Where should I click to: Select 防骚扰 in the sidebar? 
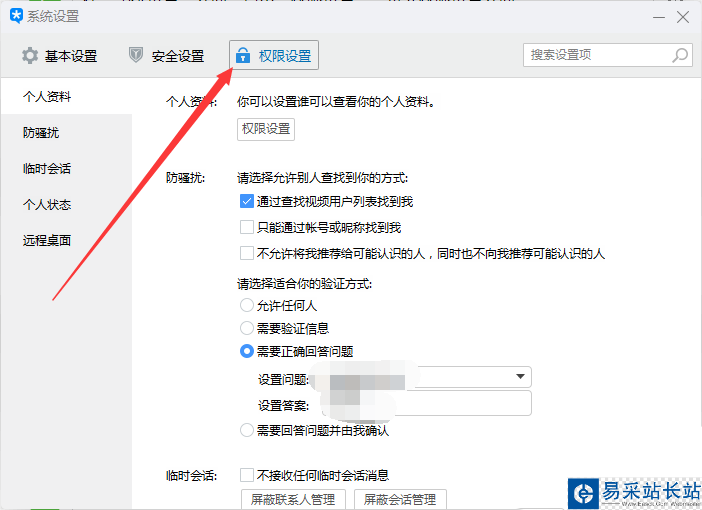[66, 133]
